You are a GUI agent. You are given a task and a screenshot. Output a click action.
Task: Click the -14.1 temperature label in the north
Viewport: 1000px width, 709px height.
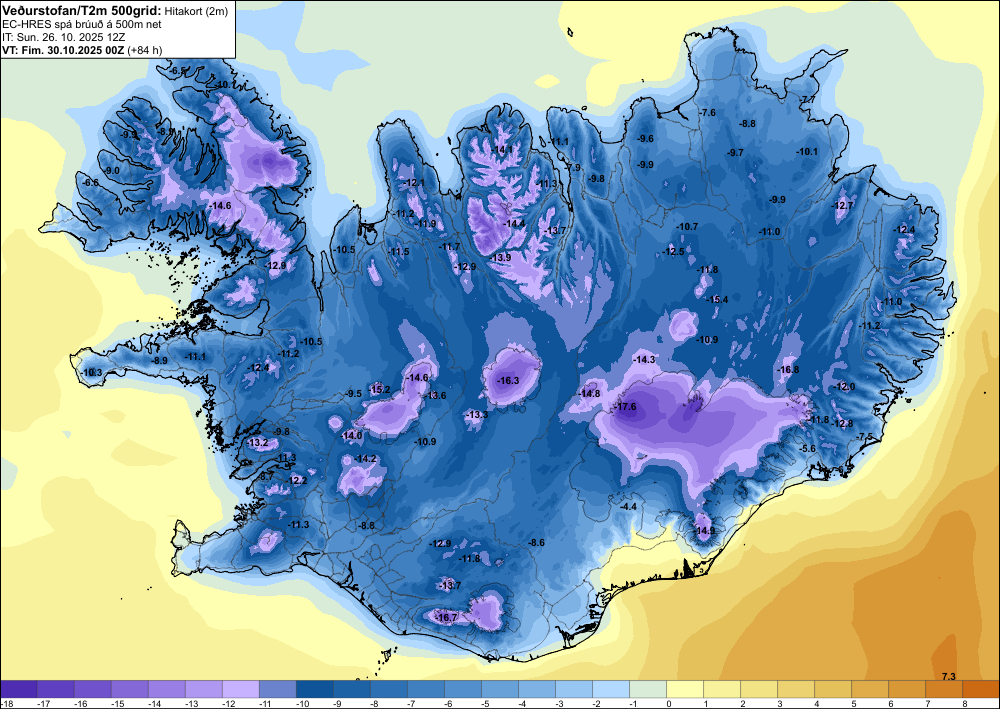click(503, 149)
